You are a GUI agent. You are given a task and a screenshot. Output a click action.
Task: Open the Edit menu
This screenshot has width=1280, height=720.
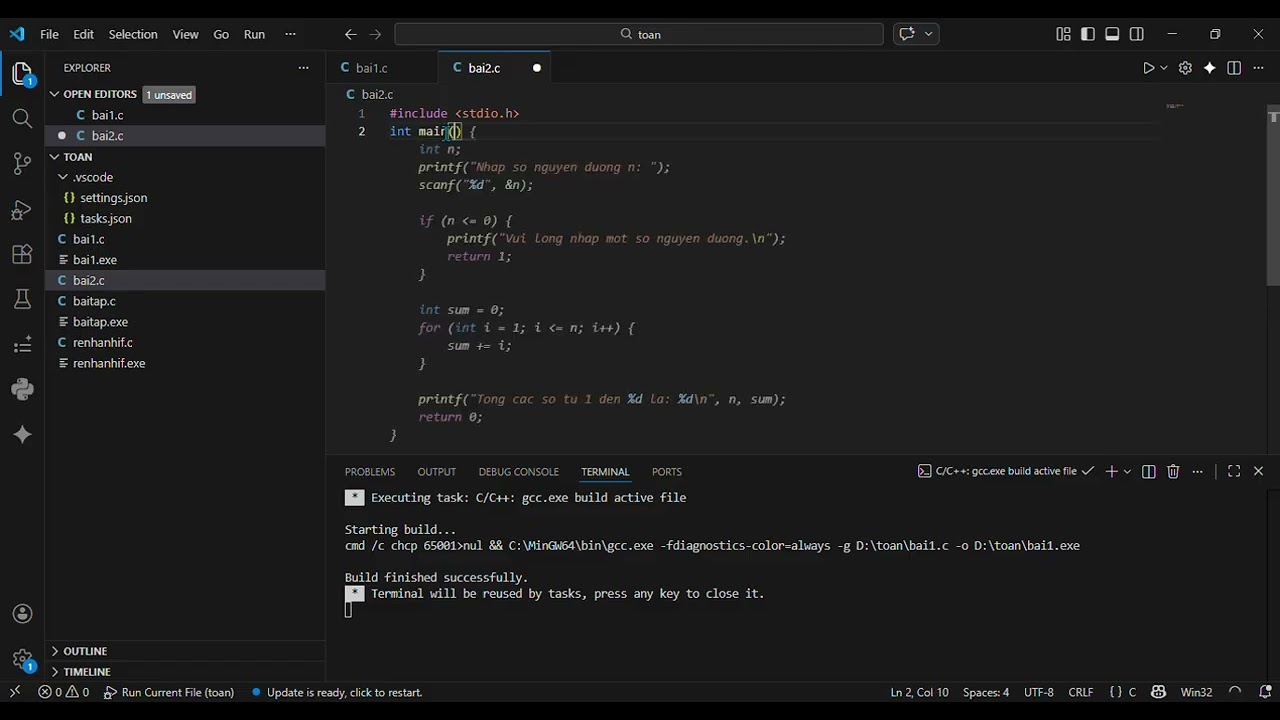[83, 34]
